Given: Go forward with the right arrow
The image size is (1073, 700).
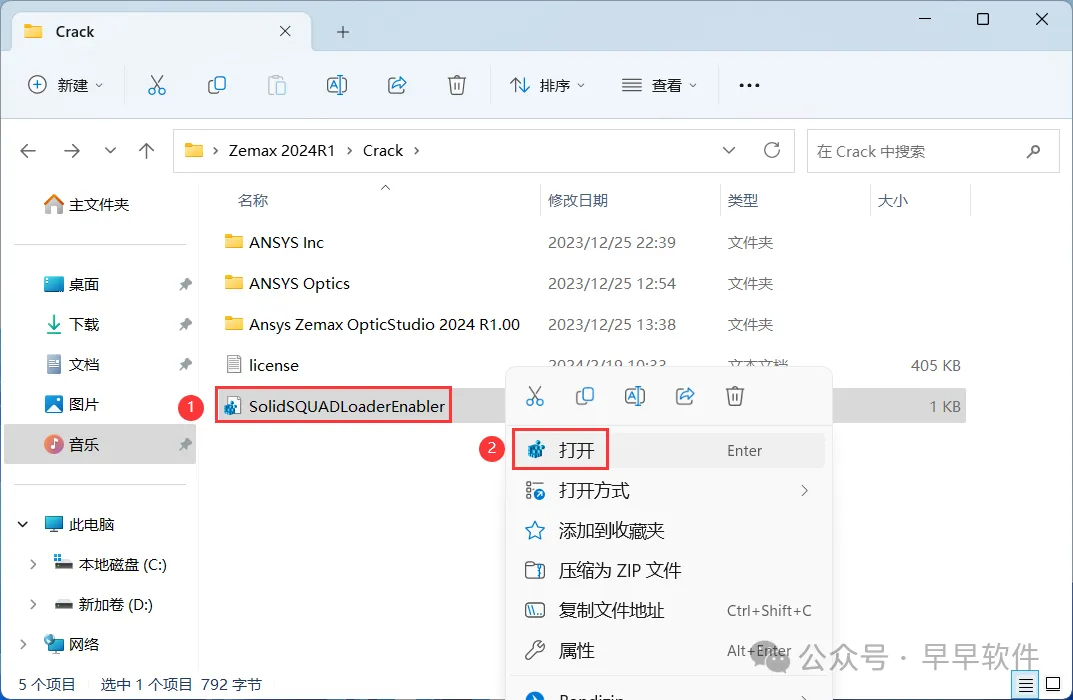Looking at the screenshot, I should [72, 151].
